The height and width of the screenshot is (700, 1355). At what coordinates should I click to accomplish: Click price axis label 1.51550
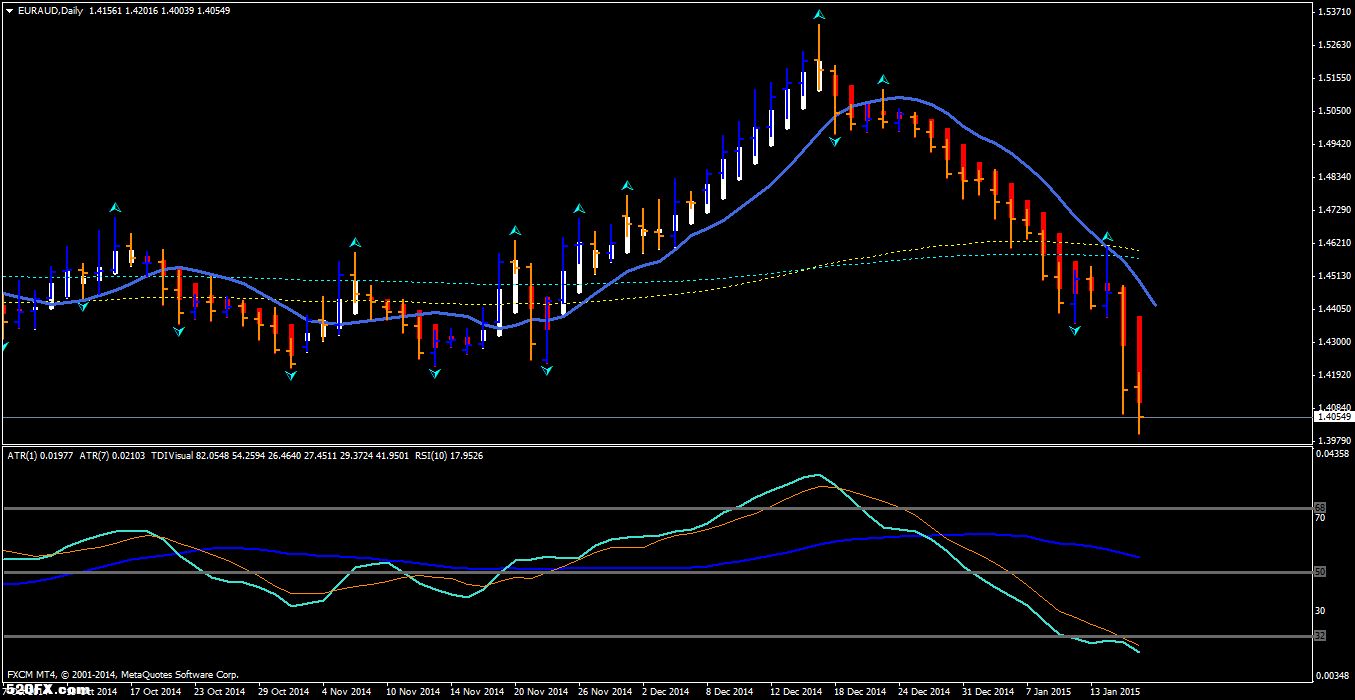pos(1336,78)
